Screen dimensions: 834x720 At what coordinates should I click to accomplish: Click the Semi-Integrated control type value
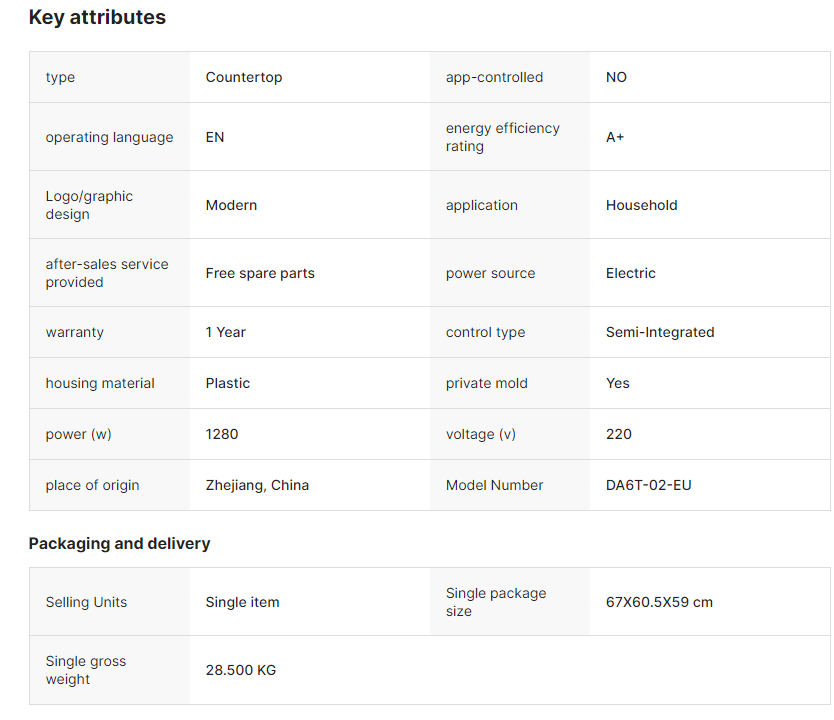coord(660,332)
